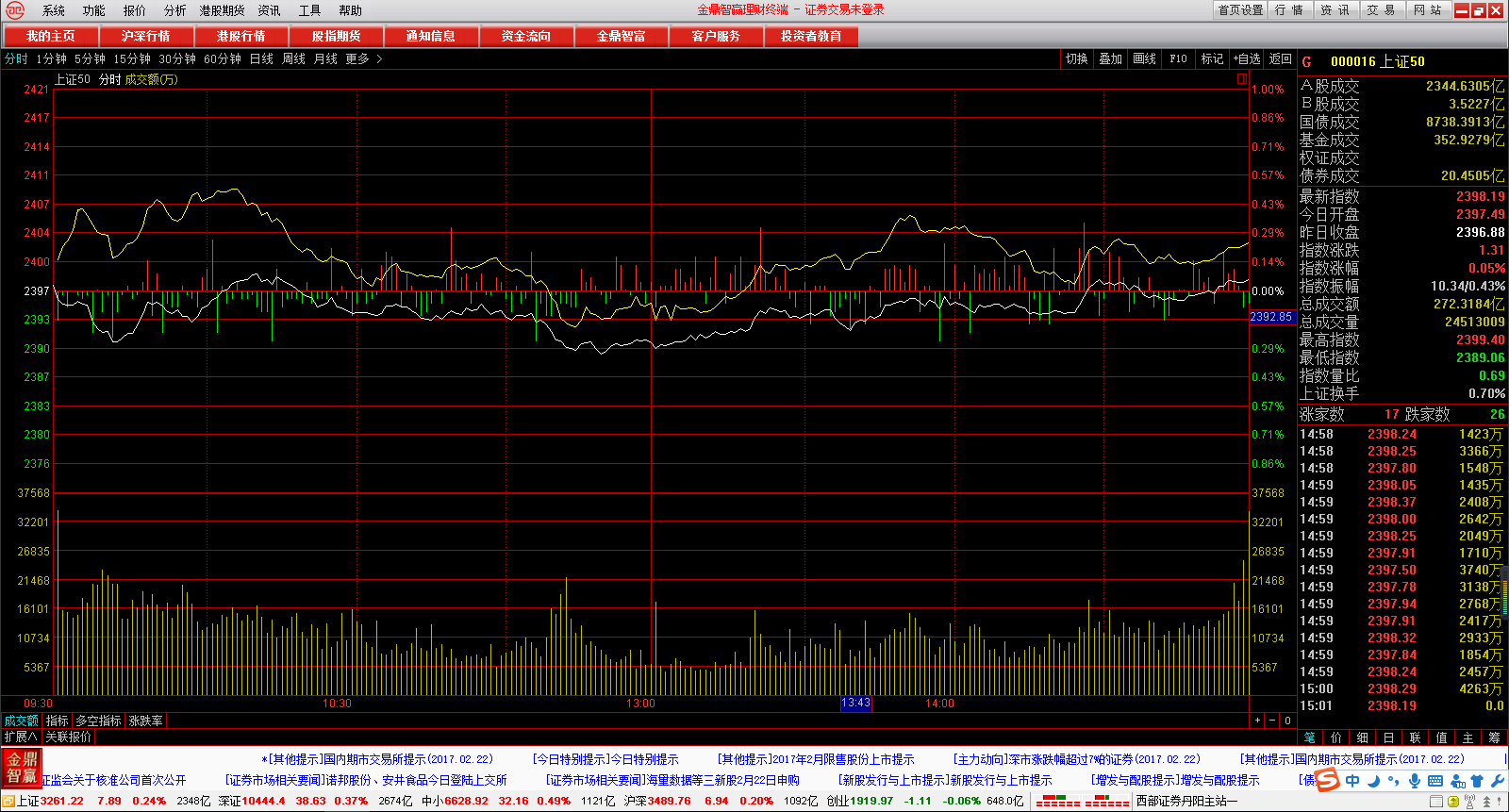1509x812 pixels.
Task: Select the 周线 chart period
Action: pos(293,58)
